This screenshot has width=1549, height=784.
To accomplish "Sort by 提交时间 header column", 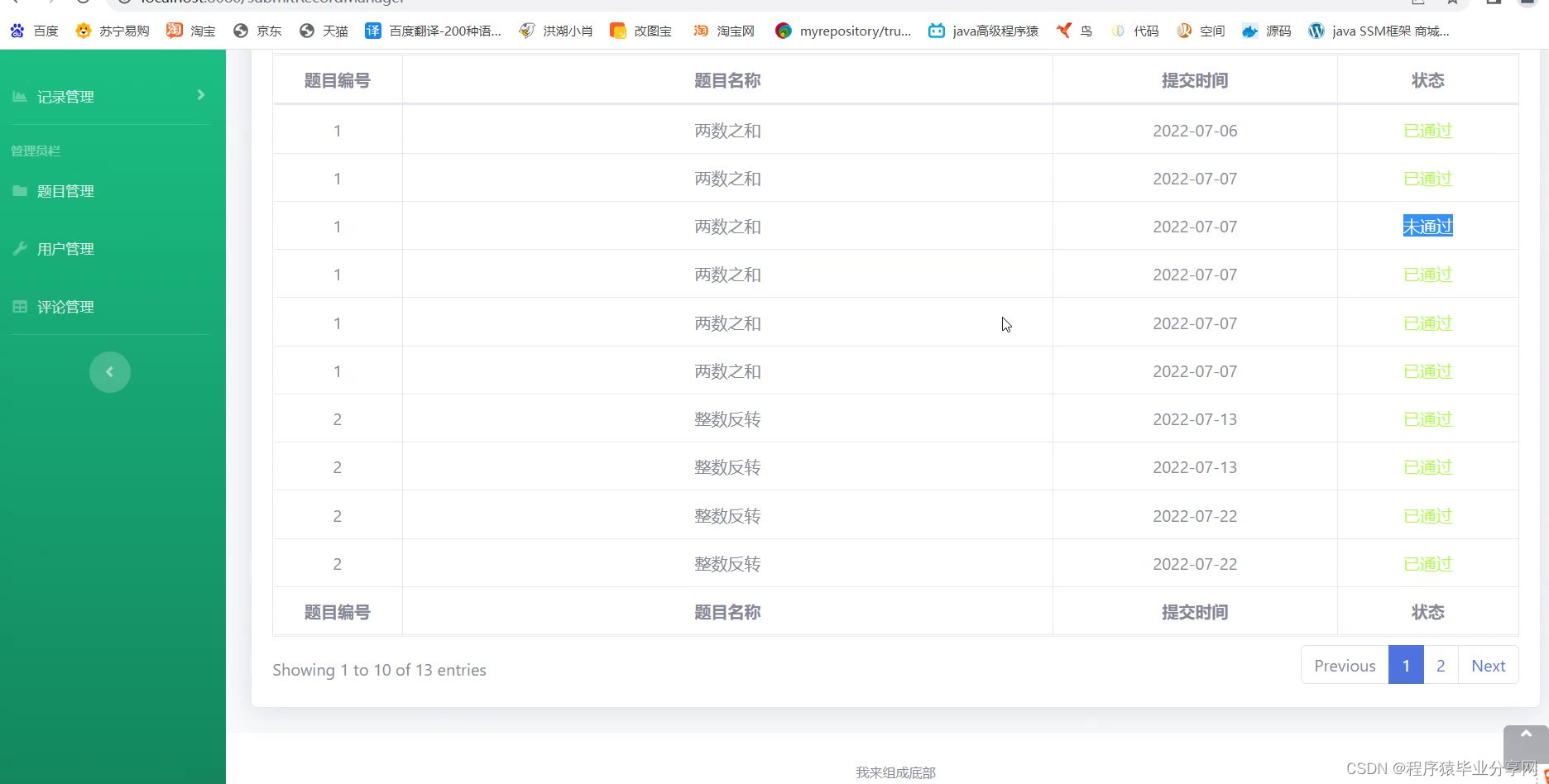I will click(1195, 80).
